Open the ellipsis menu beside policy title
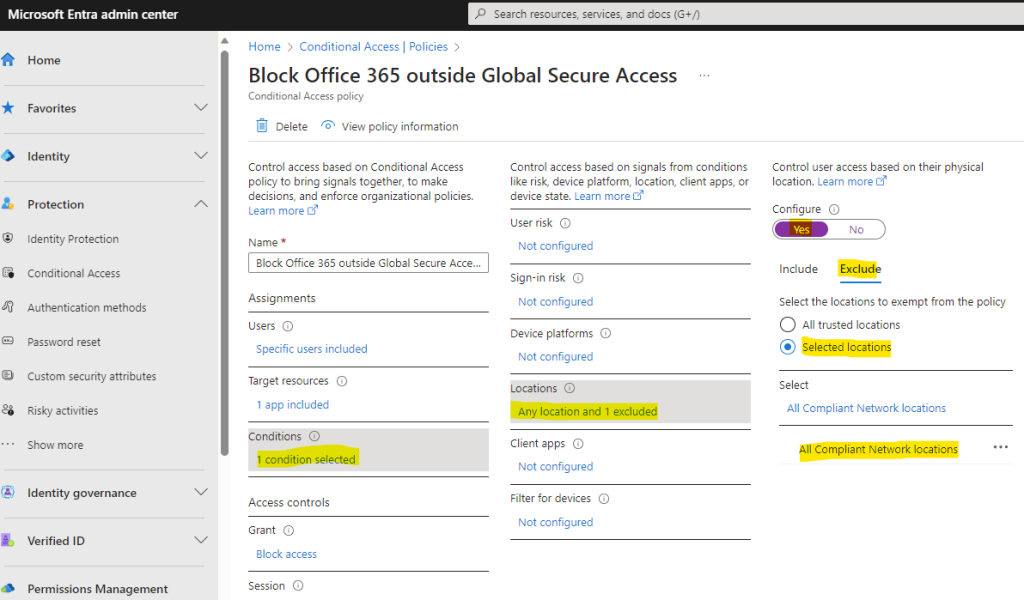This screenshot has height=600, width=1024. pyautogui.click(x=704, y=75)
